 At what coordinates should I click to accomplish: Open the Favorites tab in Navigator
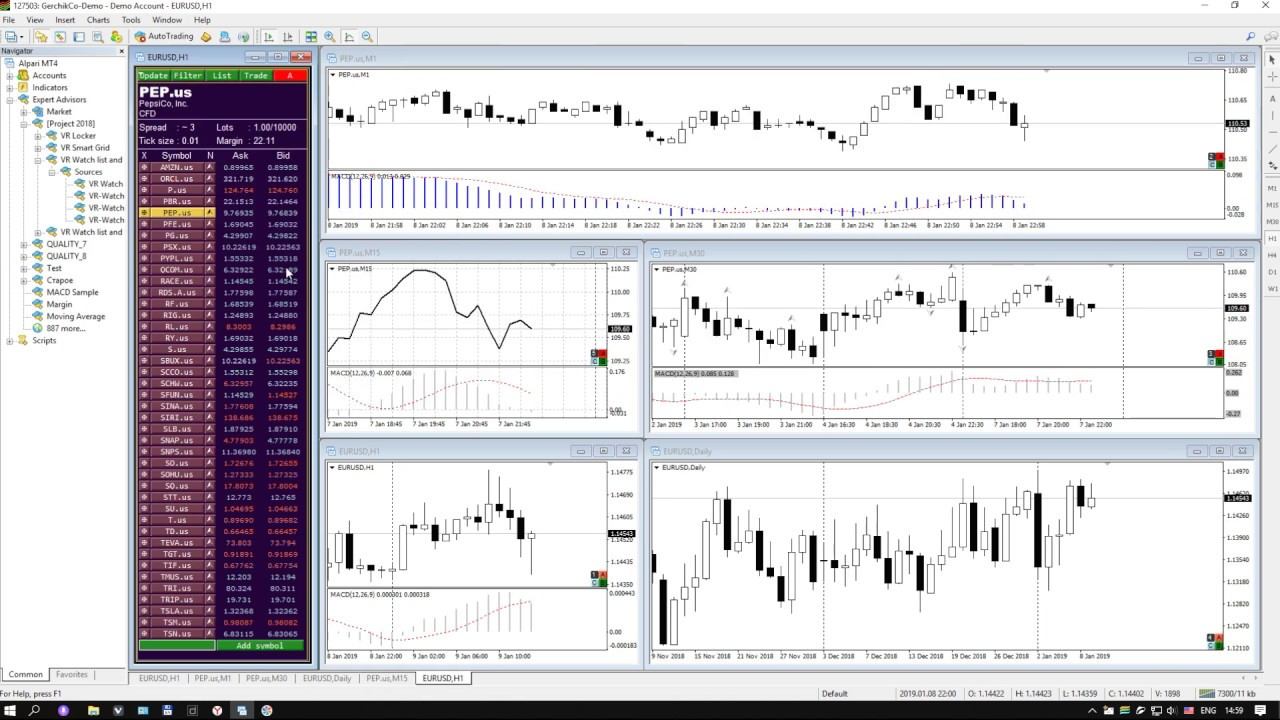point(72,674)
